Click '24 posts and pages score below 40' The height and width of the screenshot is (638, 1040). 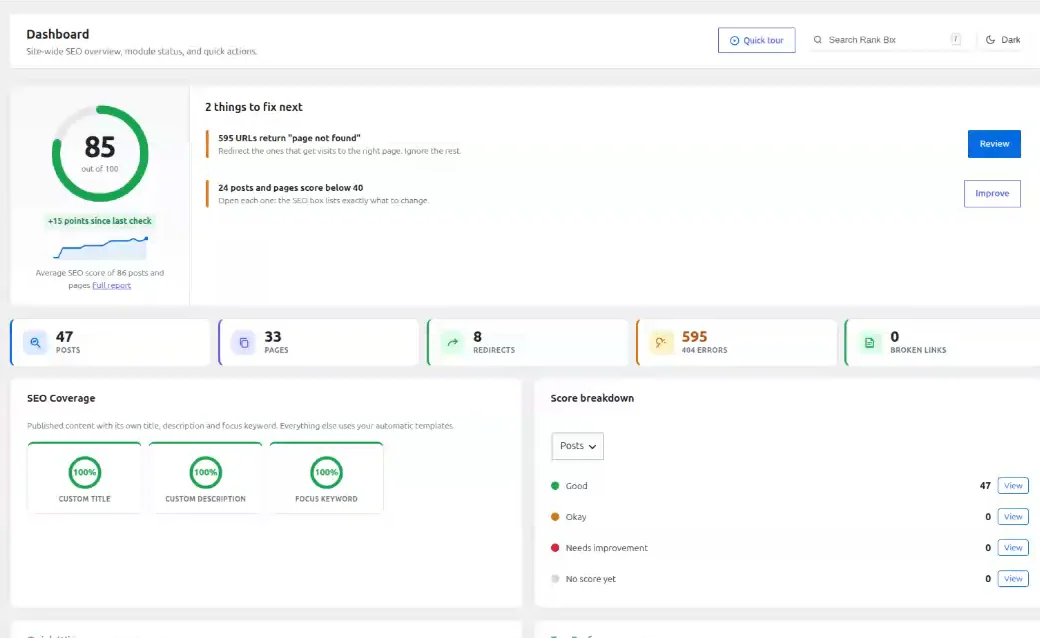point(291,188)
